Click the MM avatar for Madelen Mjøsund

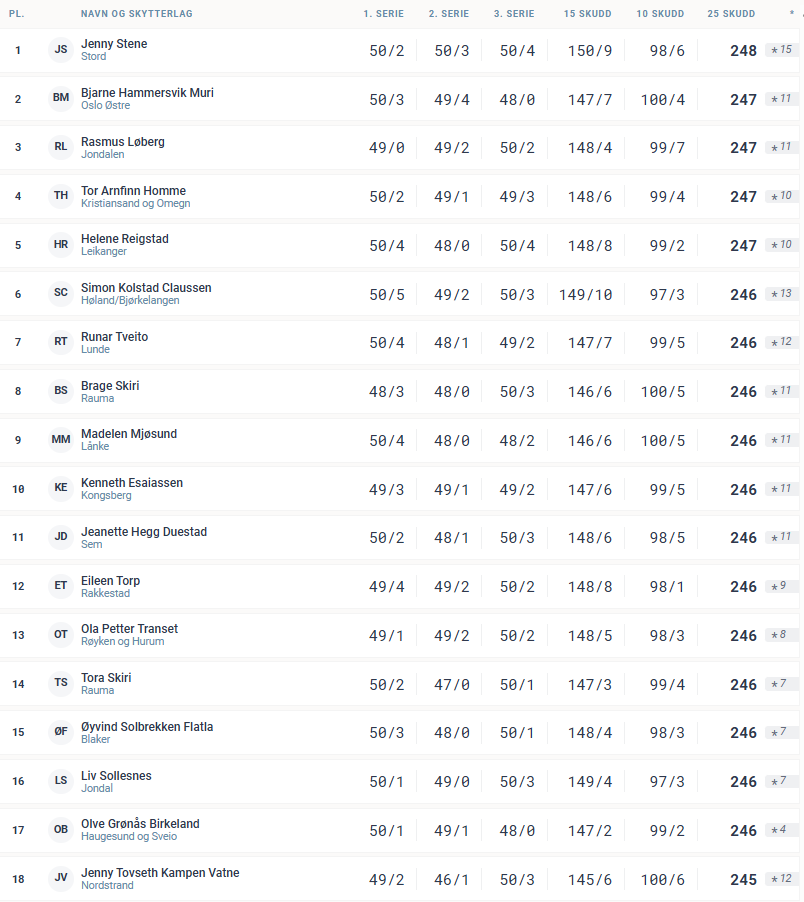tap(61, 440)
